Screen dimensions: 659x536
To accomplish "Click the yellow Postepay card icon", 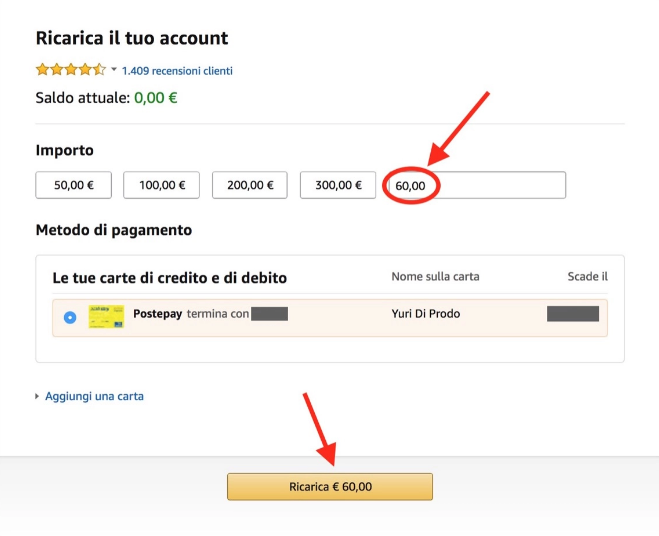I will pyautogui.click(x=106, y=317).
